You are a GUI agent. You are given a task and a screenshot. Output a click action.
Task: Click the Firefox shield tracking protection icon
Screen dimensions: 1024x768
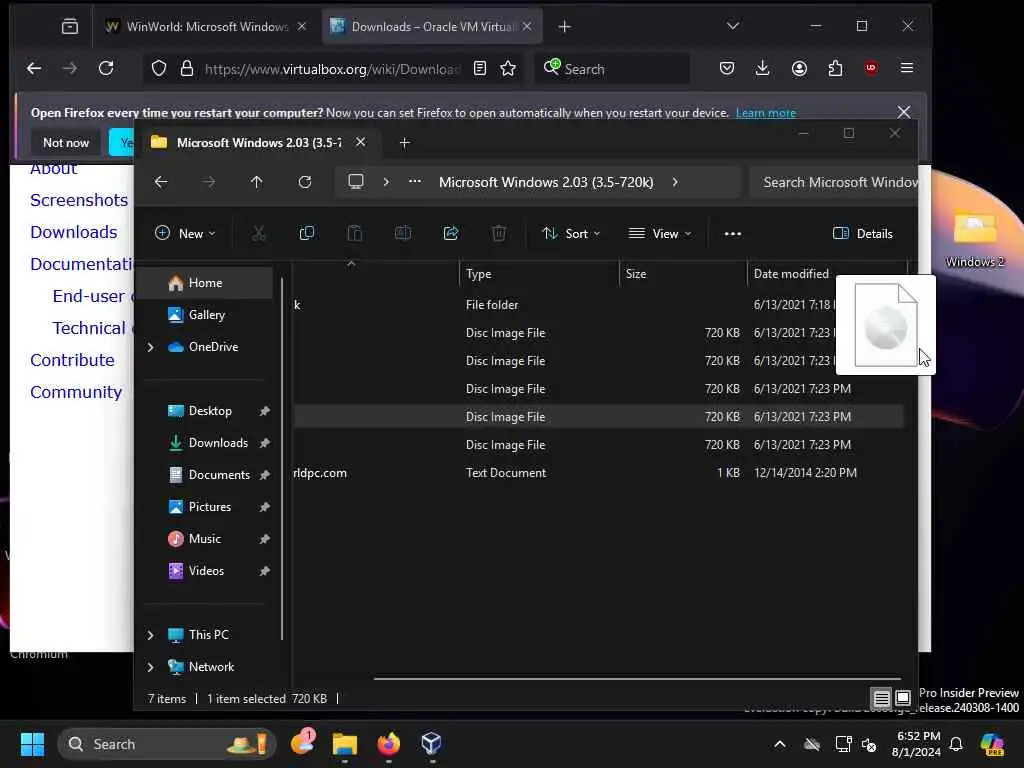click(159, 68)
